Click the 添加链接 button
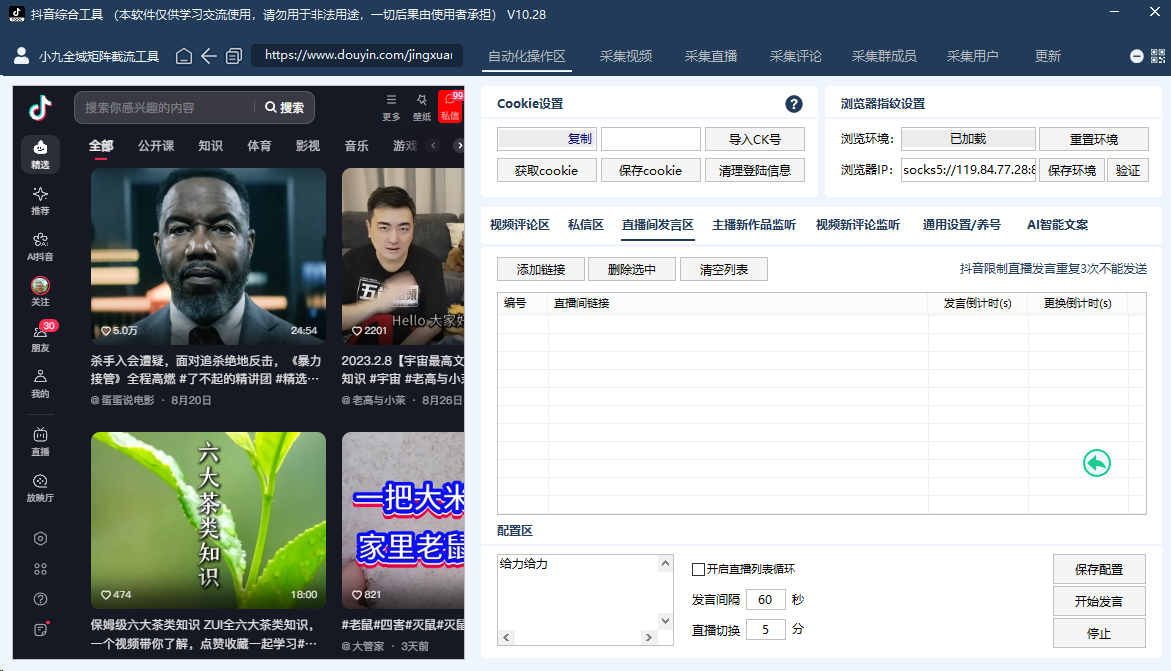1171x671 pixels. pos(540,269)
